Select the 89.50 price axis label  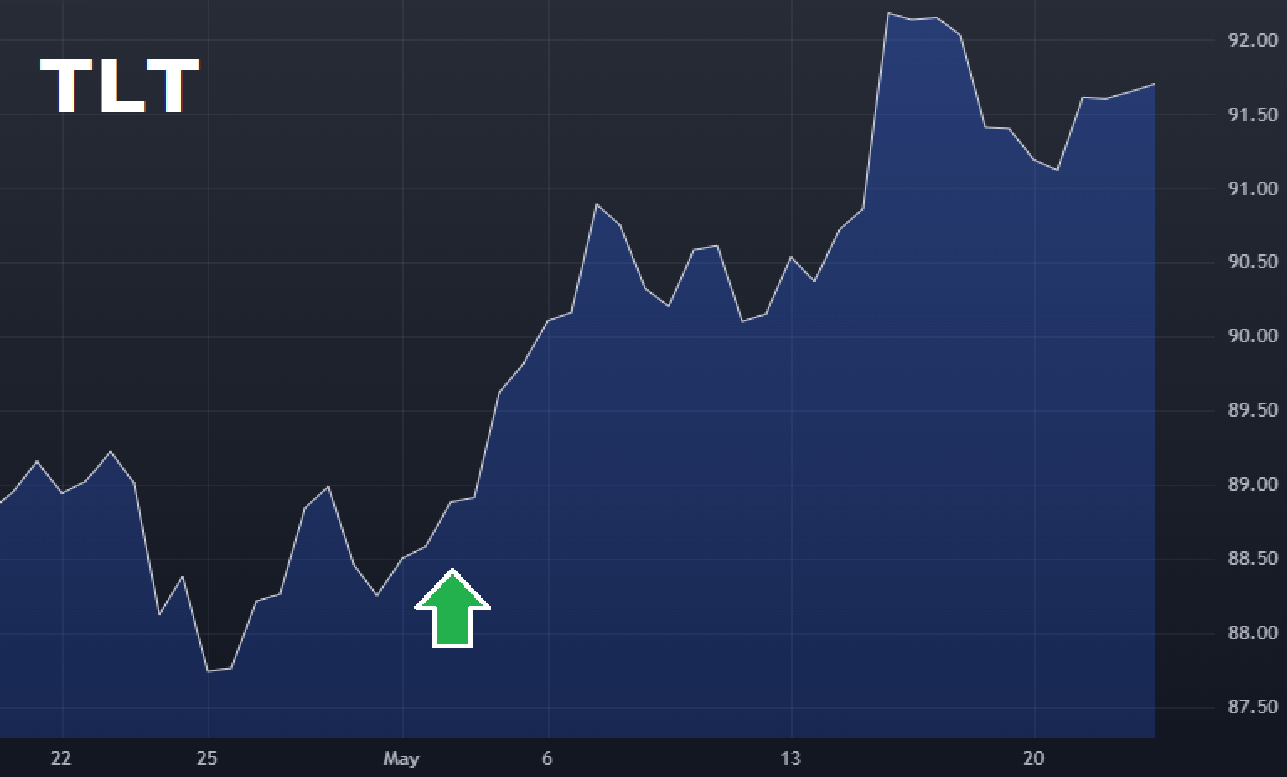(1253, 411)
